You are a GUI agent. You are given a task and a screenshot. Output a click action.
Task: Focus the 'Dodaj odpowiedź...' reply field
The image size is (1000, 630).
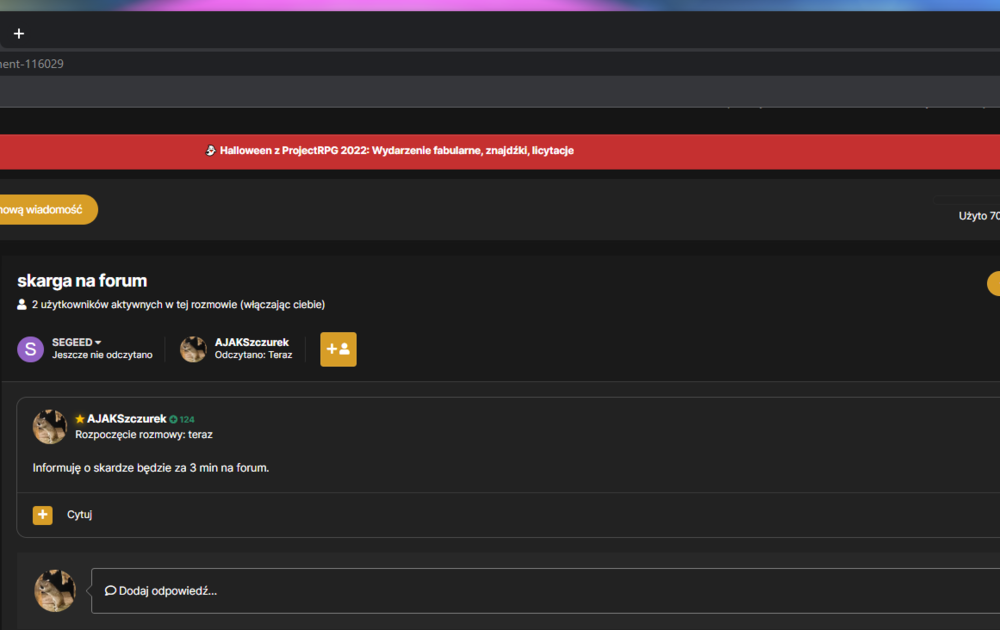545,591
